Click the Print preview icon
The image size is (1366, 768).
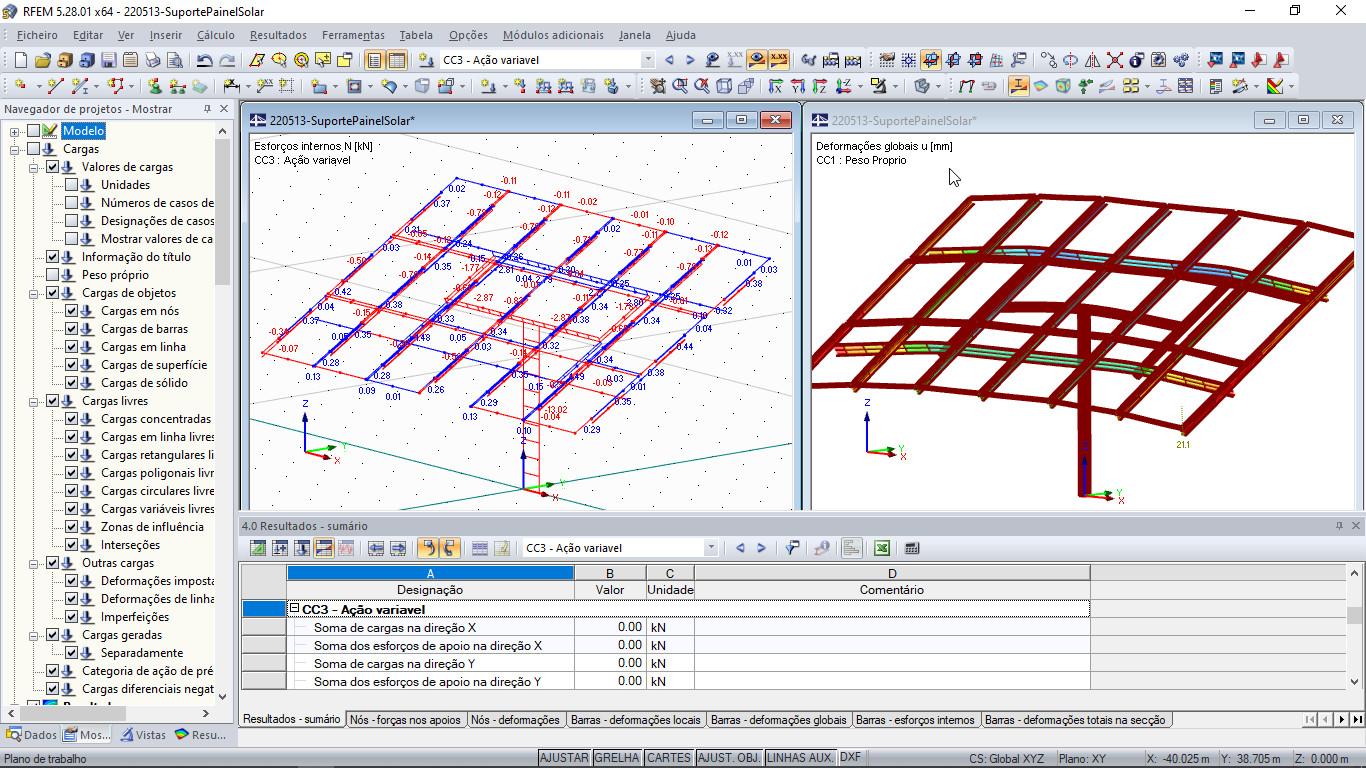175,60
